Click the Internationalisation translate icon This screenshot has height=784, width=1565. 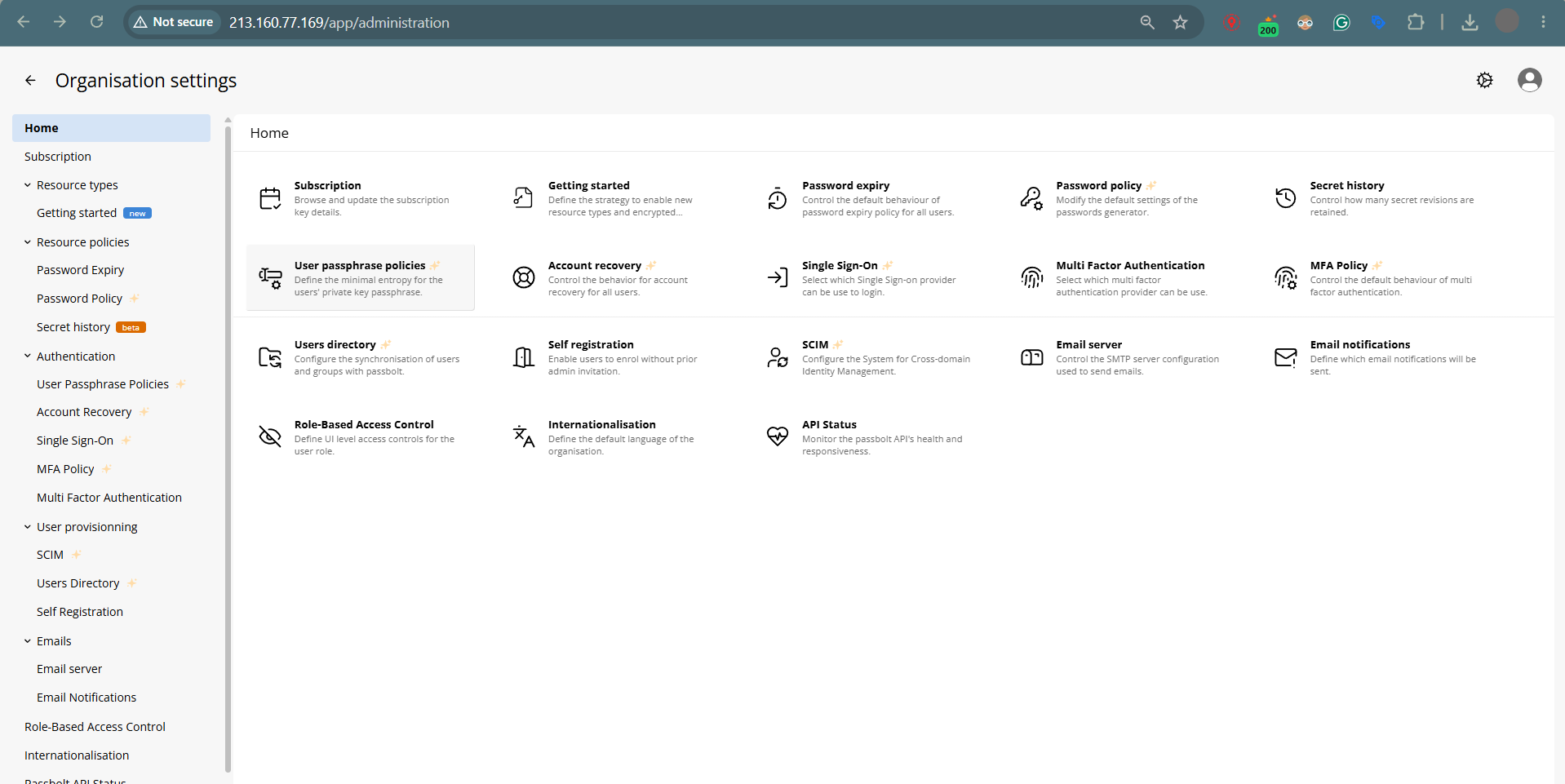(x=524, y=436)
